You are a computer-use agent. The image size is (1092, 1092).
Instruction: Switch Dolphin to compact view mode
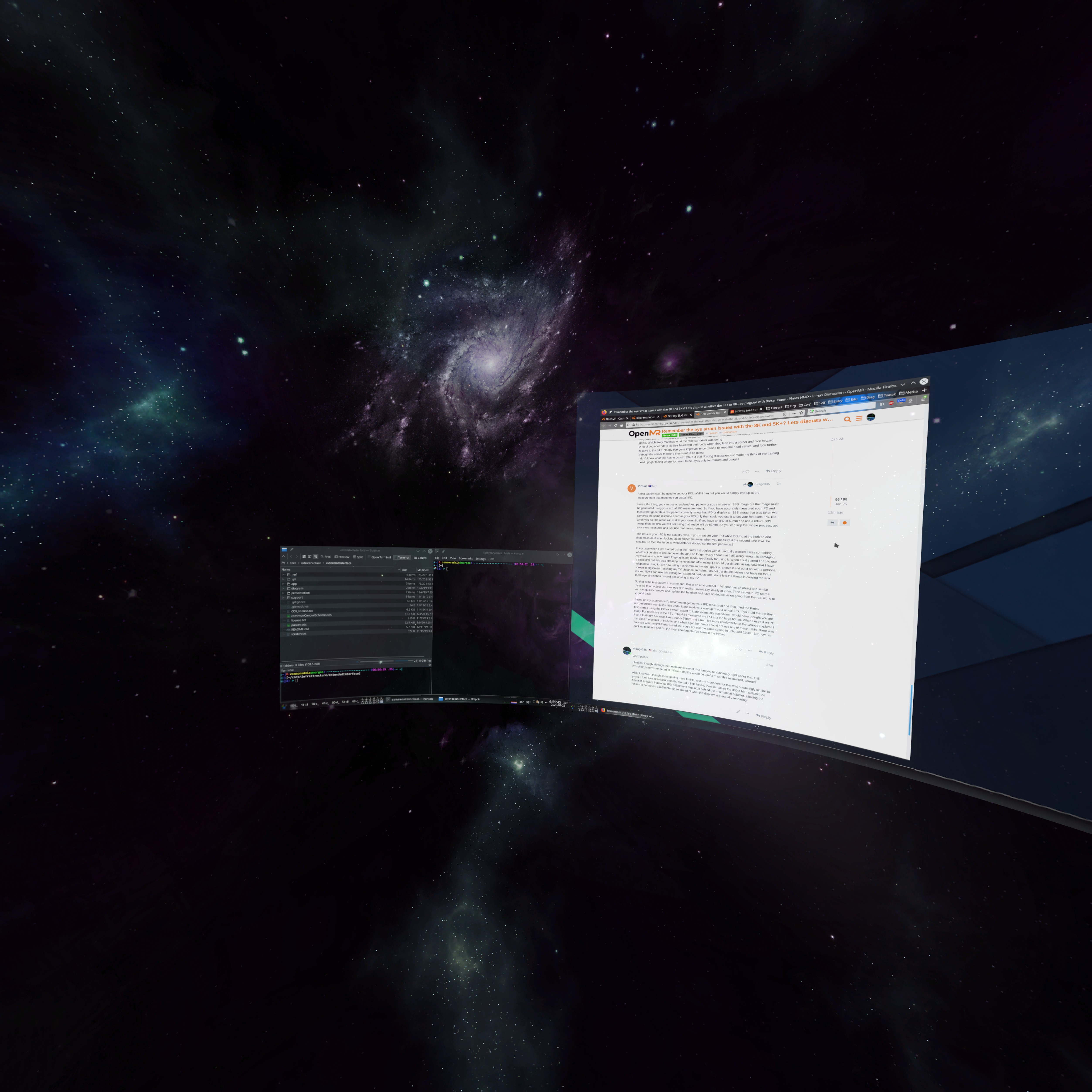pyautogui.click(x=310, y=557)
